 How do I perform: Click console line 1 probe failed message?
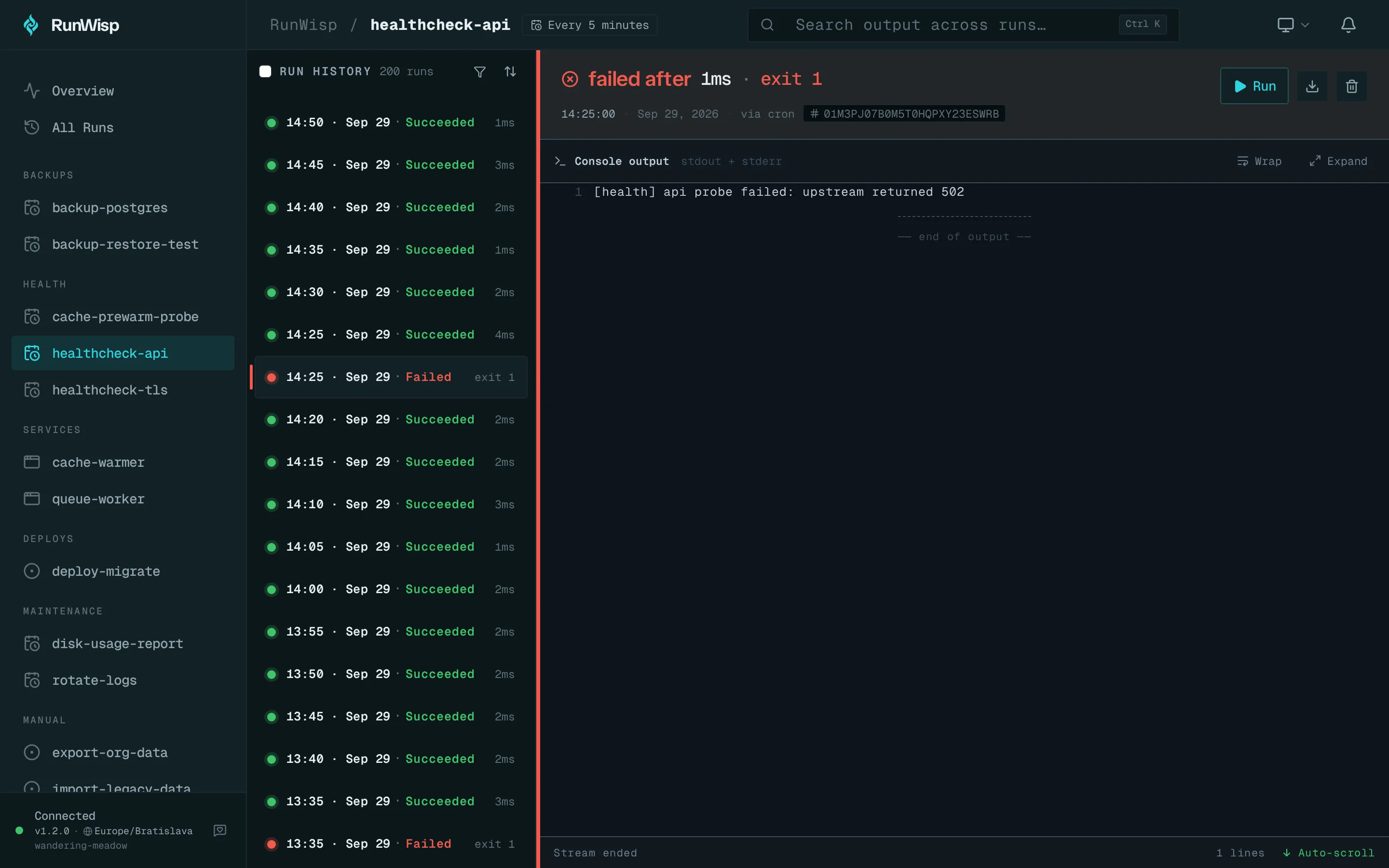[779, 192]
